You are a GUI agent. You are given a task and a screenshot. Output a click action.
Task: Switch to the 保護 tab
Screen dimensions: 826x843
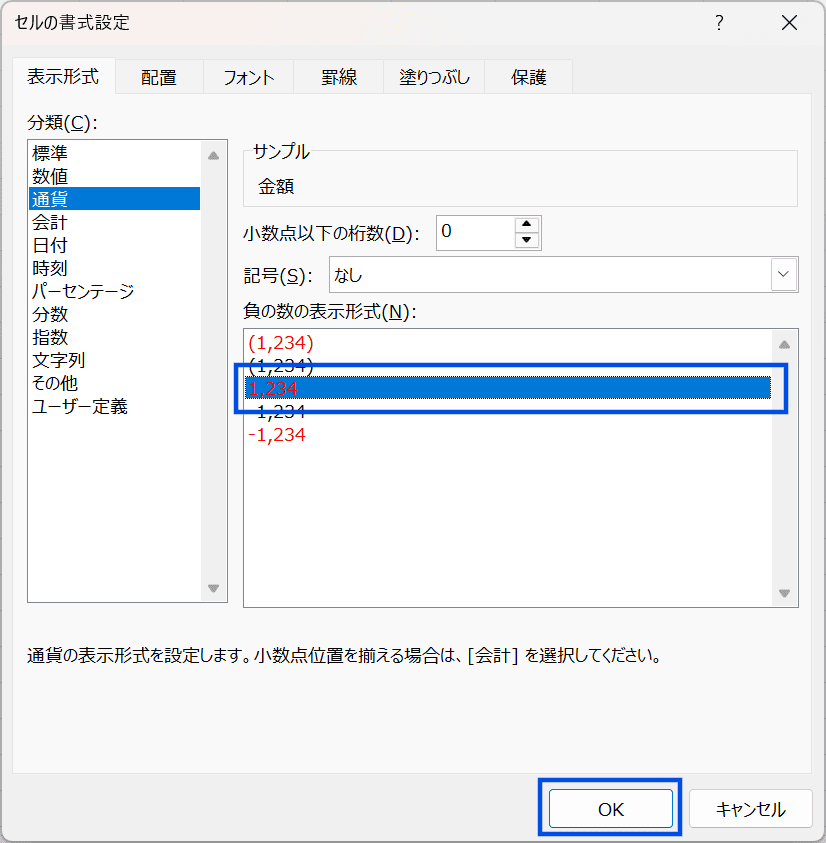pos(529,77)
